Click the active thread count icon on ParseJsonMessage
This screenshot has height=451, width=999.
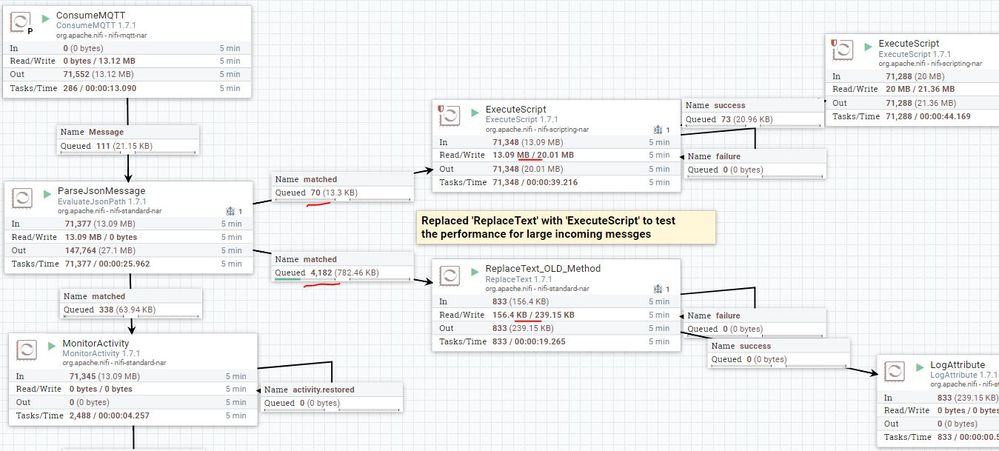coord(231,211)
